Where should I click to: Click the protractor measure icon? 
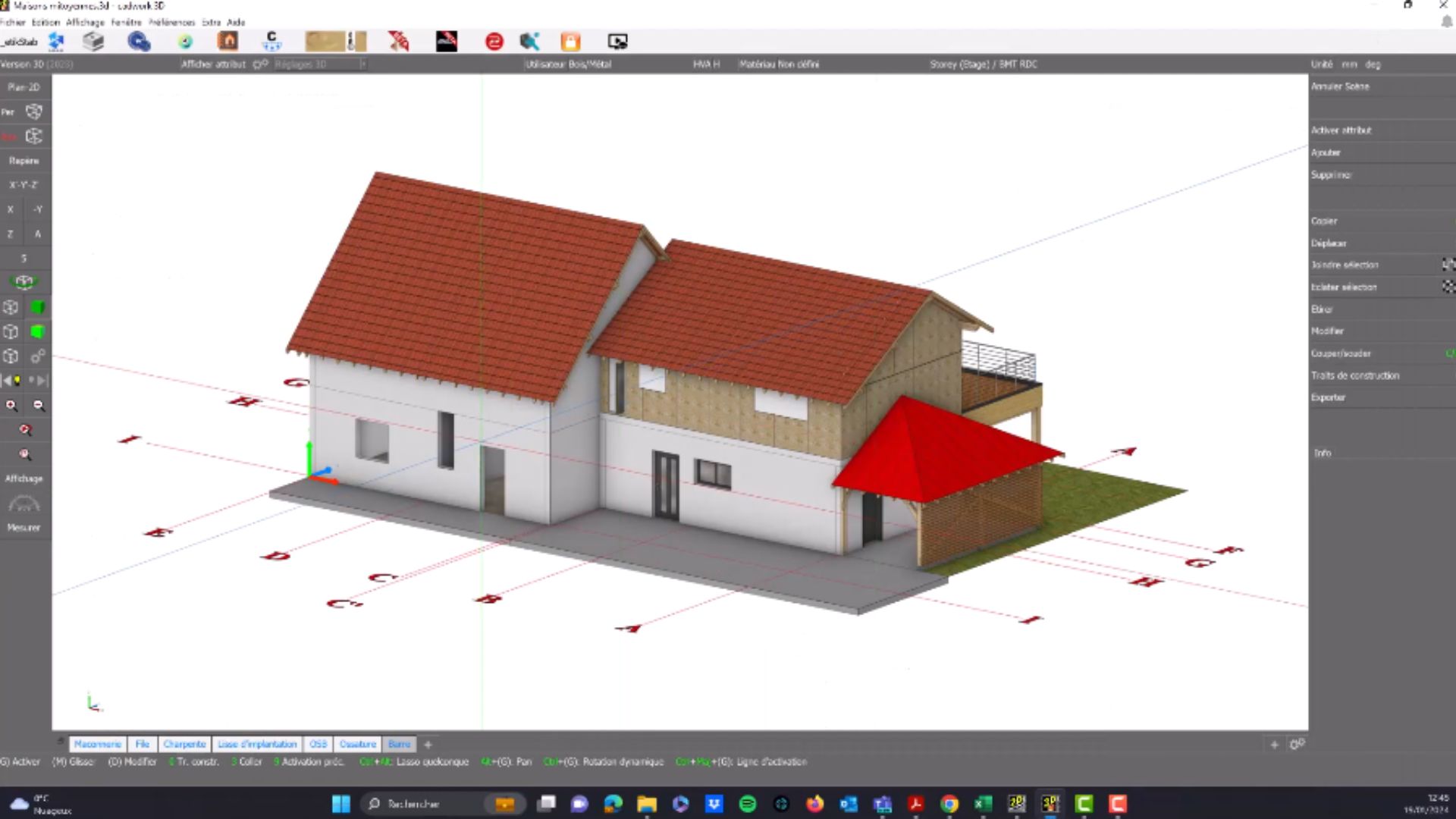(24, 504)
